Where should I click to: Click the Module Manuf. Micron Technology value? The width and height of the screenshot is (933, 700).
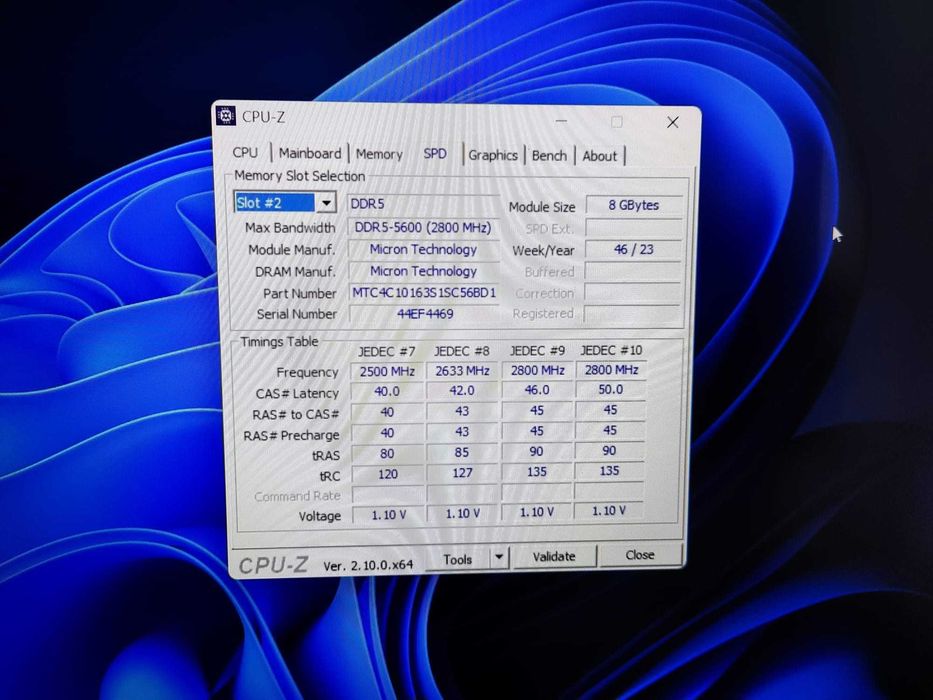point(423,249)
